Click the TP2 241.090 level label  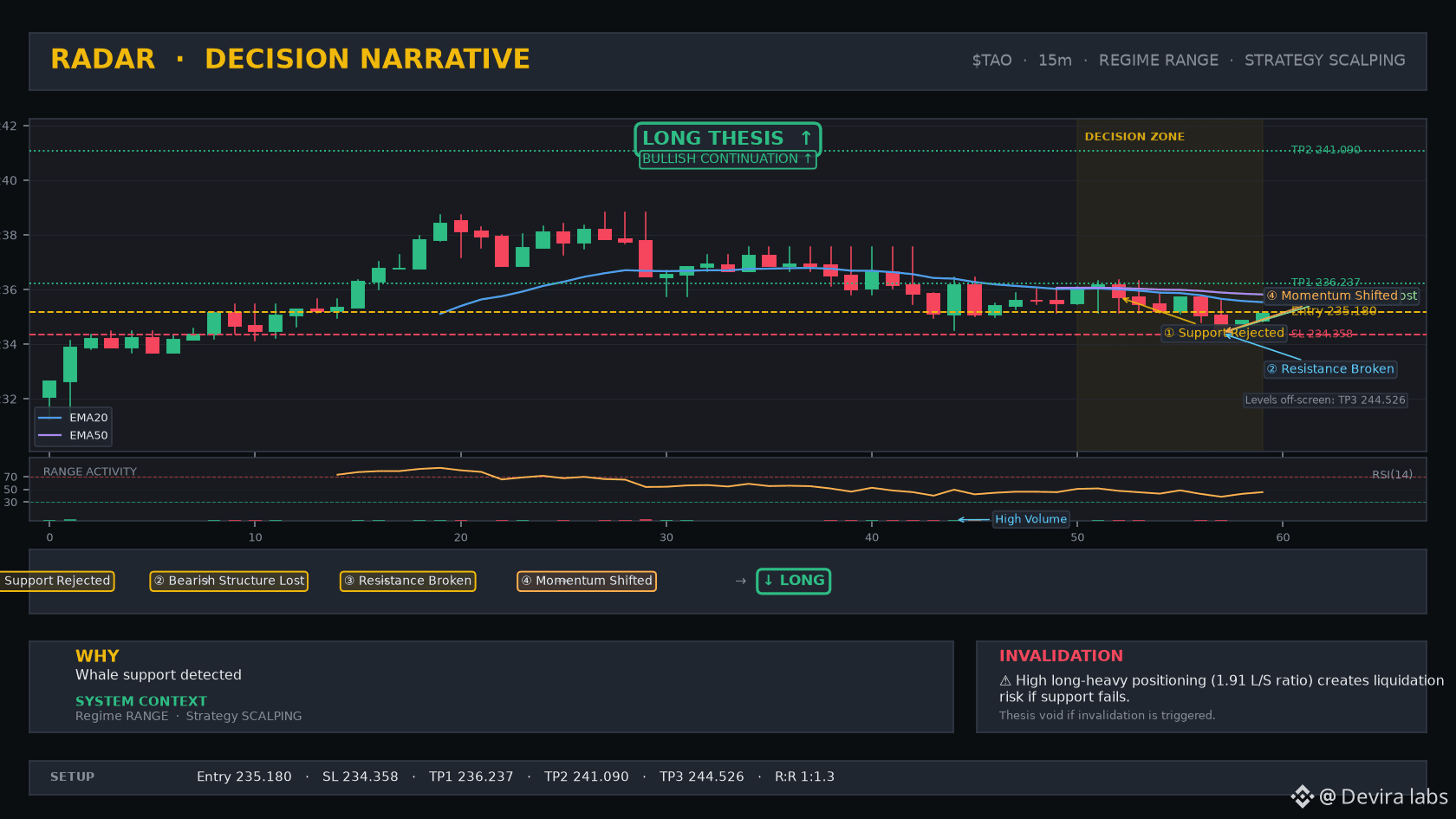(x=1325, y=150)
